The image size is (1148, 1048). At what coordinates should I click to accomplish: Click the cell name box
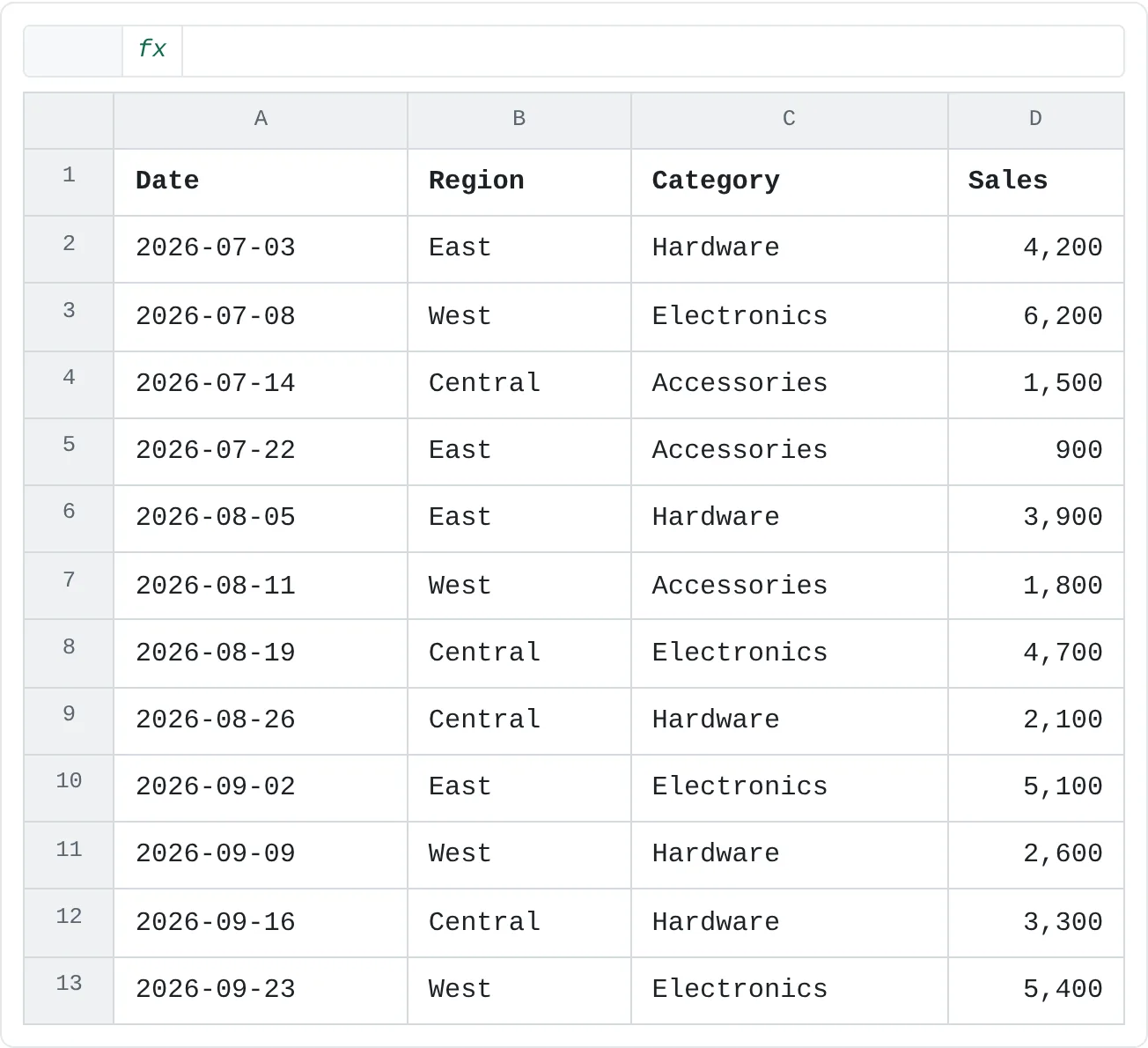pos(73,50)
